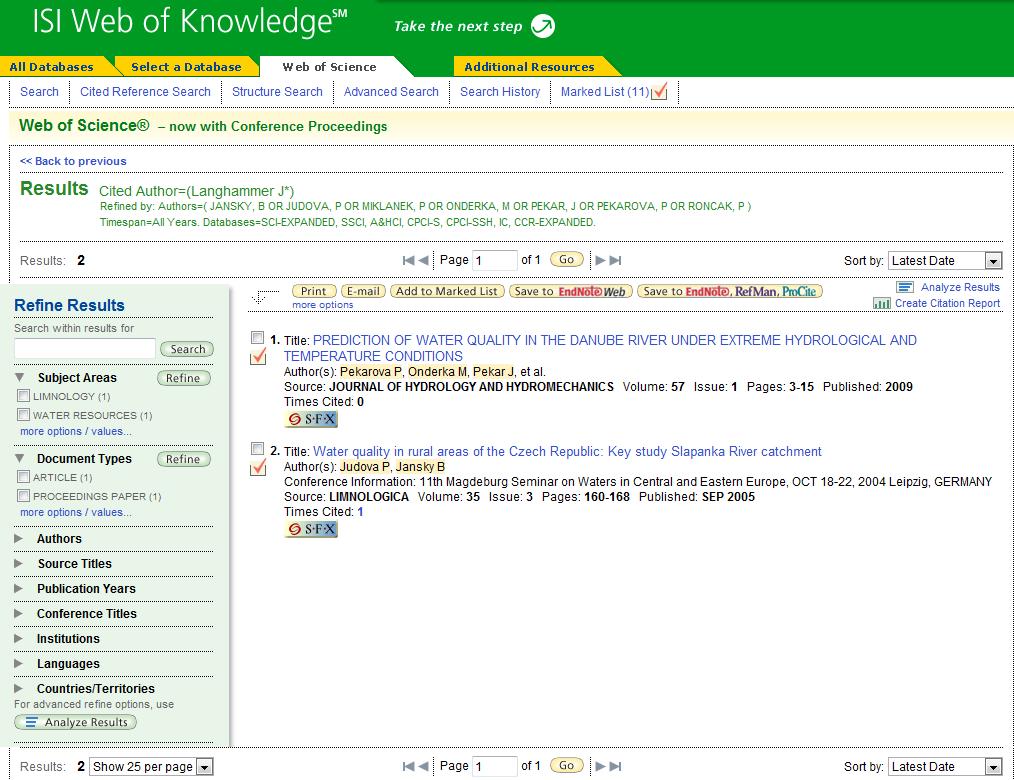Click the Back to previous link
The image size is (1014, 780).
click(x=73, y=161)
